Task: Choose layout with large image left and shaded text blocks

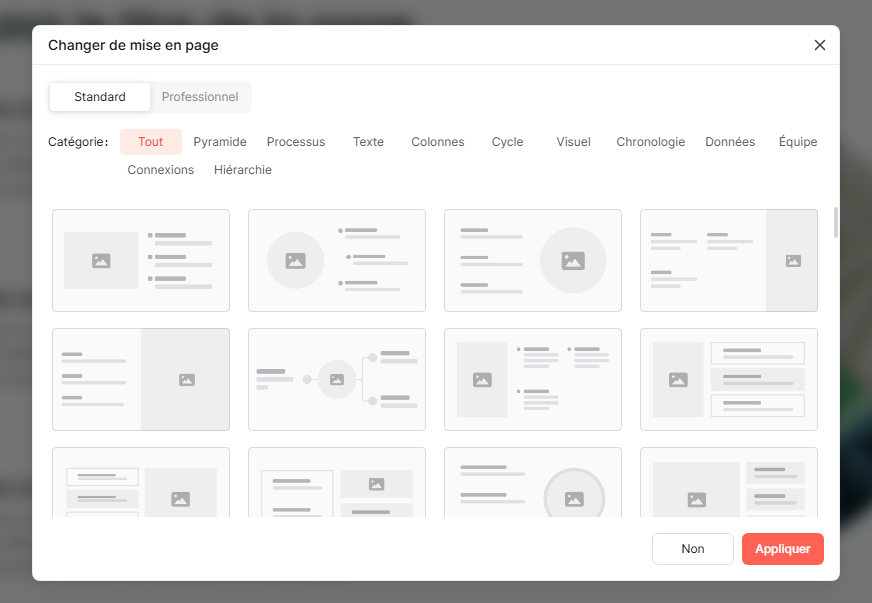Action: click(729, 482)
